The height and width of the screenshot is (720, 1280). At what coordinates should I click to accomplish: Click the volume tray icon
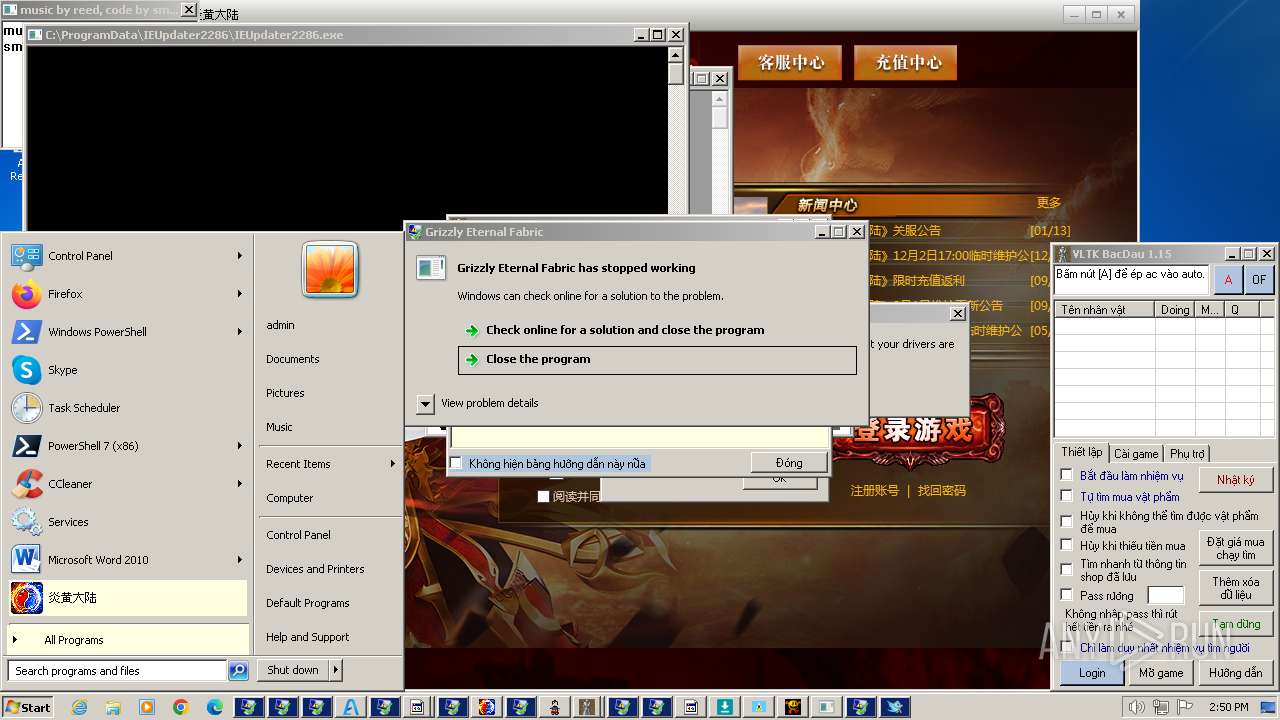pos(1137,708)
